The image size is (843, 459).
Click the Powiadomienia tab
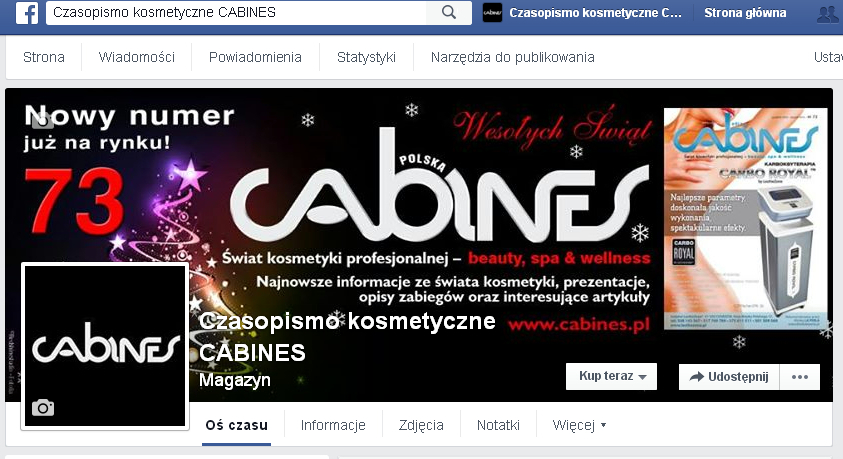click(255, 57)
